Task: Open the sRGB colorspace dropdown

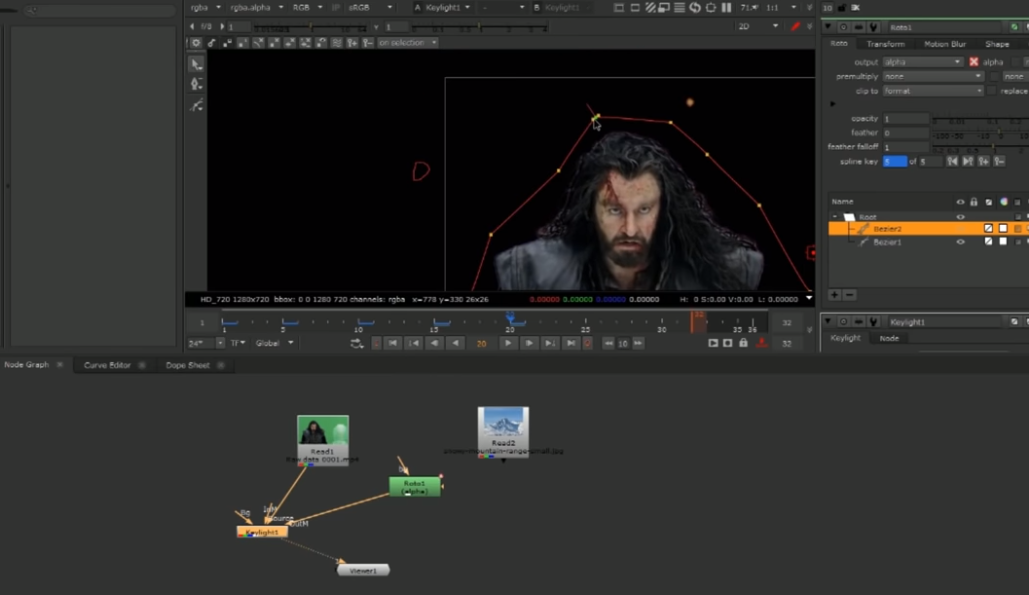Action: [370, 8]
